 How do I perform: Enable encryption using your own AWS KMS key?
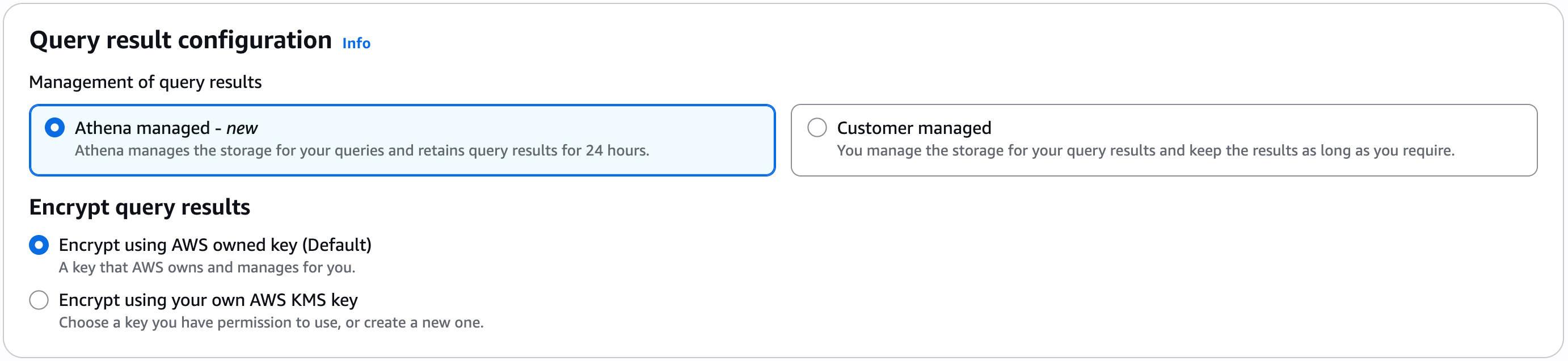click(x=39, y=300)
